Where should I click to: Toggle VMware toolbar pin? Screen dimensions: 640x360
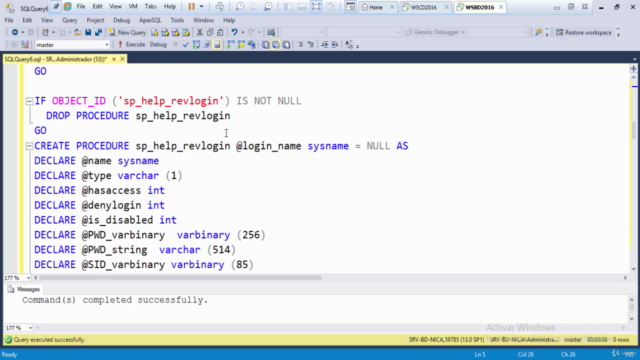(56, 7)
